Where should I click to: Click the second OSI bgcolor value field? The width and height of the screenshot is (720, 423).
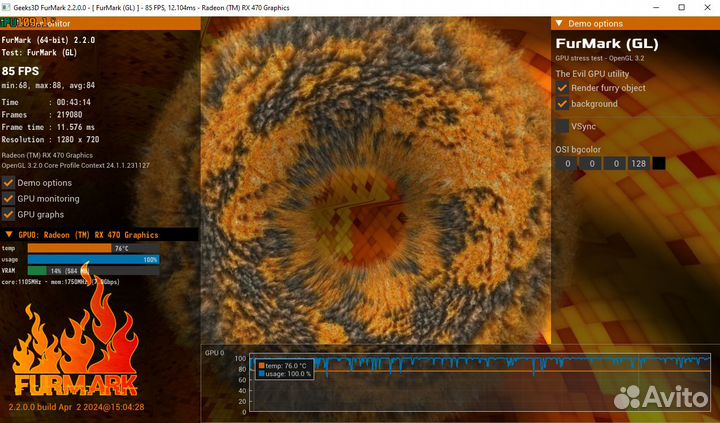click(591, 164)
